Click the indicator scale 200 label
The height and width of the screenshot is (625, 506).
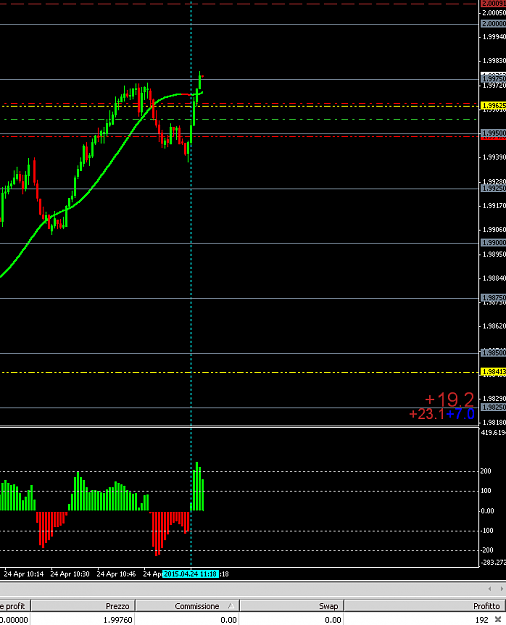pyautogui.click(x=486, y=471)
